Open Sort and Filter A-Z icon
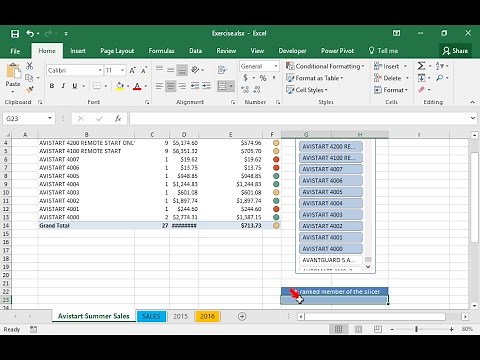 pyautogui.click(x=440, y=66)
